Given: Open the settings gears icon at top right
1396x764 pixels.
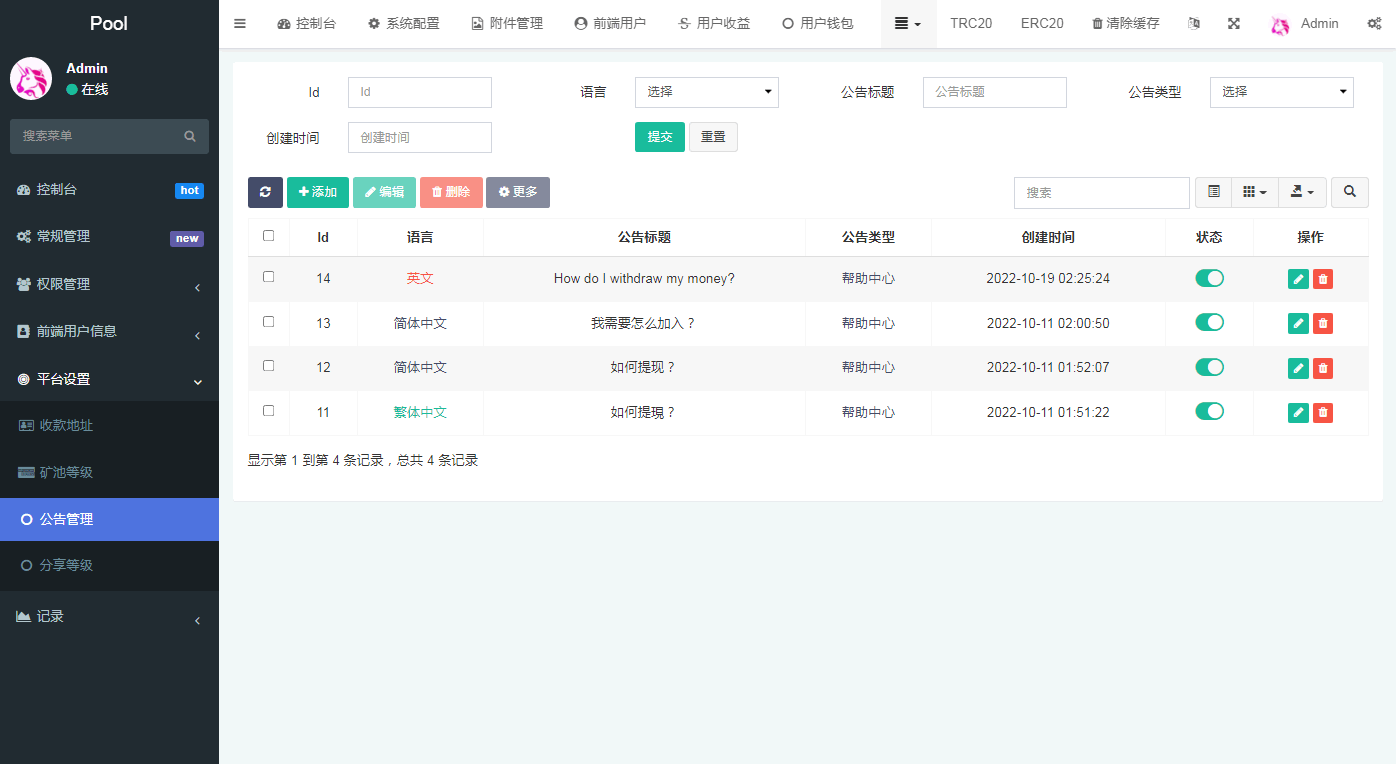Looking at the screenshot, I should pyautogui.click(x=1374, y=23).
